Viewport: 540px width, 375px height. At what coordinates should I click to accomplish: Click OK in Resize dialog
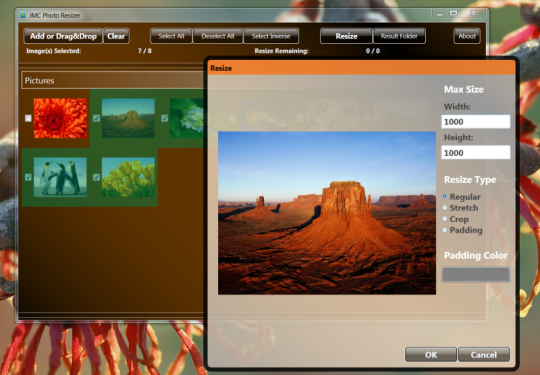click(431, 355)
